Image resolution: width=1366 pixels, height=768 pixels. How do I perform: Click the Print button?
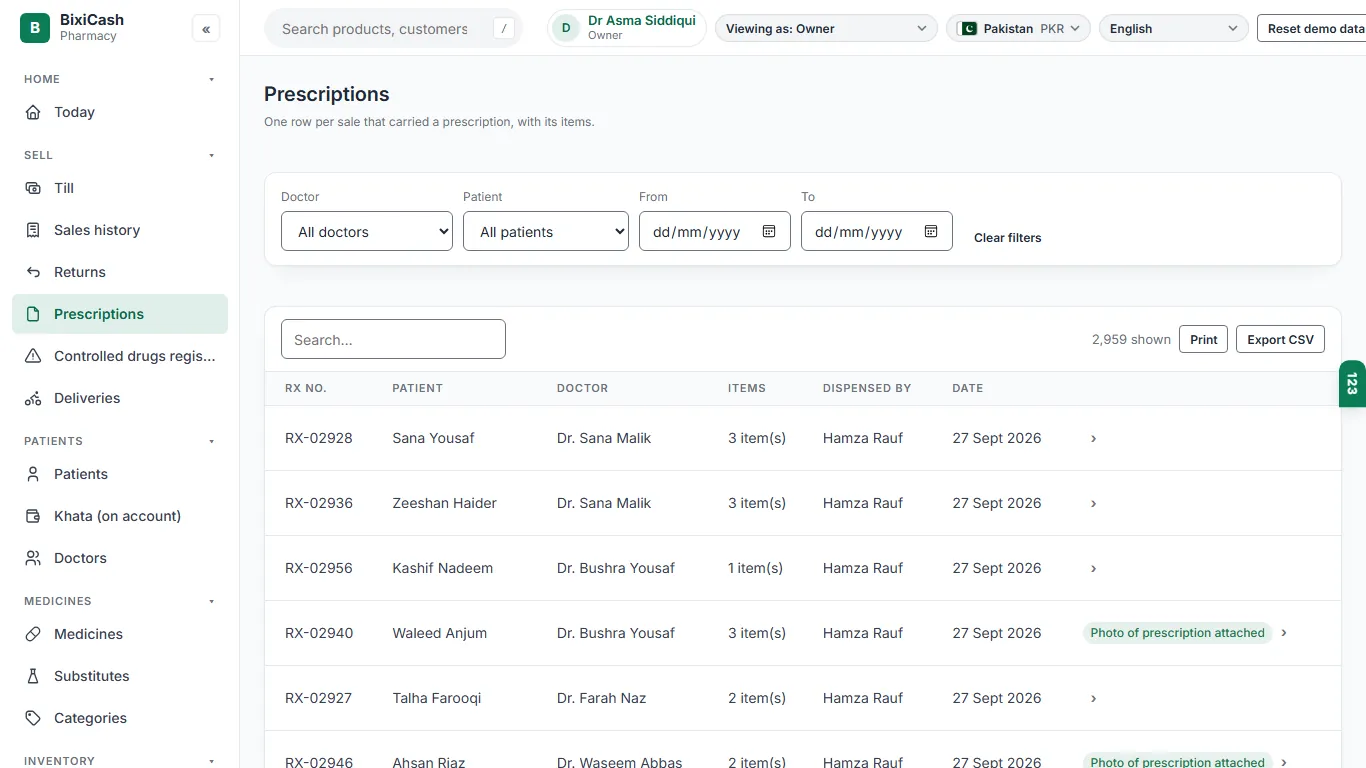point(1204,339)
